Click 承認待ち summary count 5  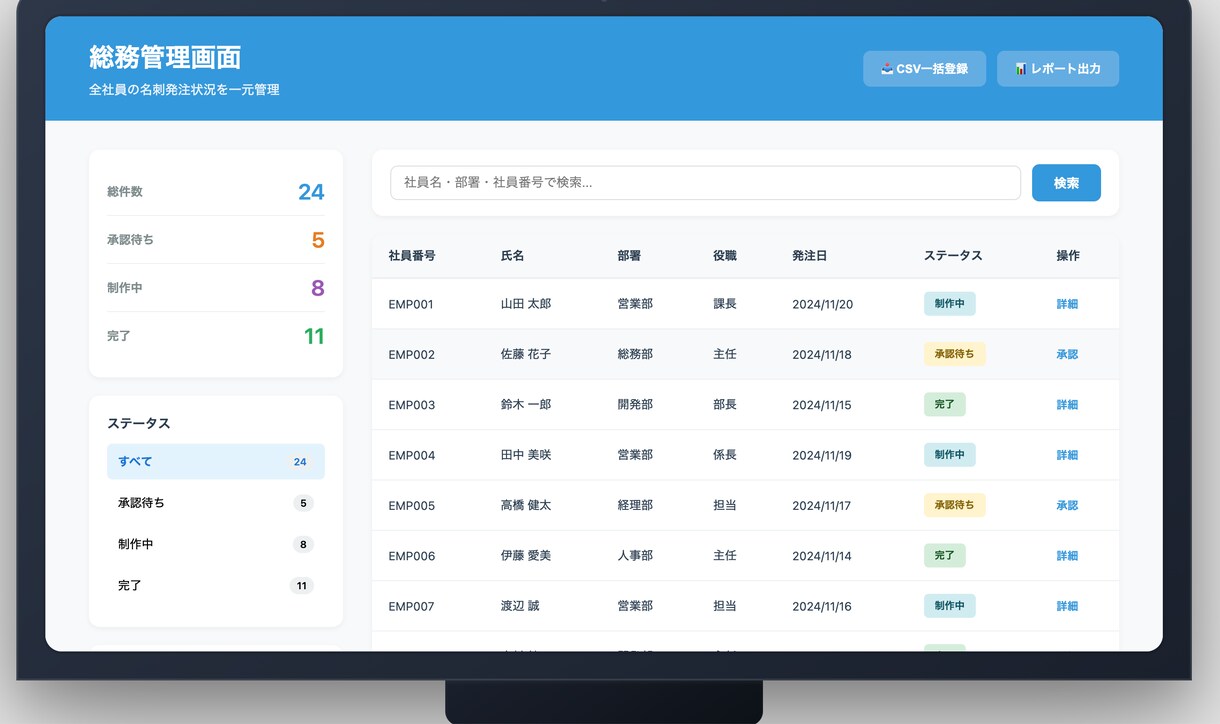coord(318,240)
